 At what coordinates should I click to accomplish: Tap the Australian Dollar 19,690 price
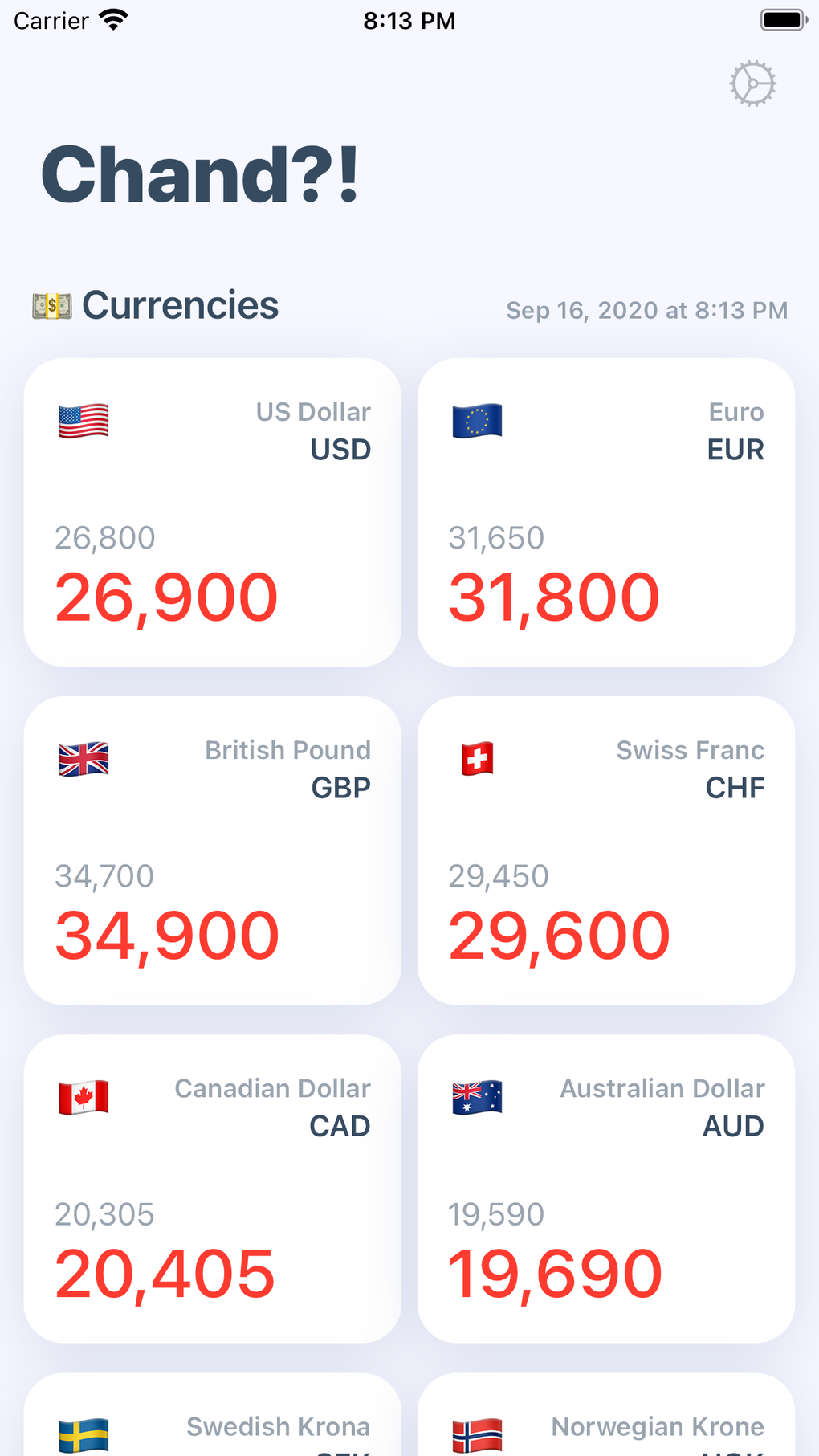555,1275
